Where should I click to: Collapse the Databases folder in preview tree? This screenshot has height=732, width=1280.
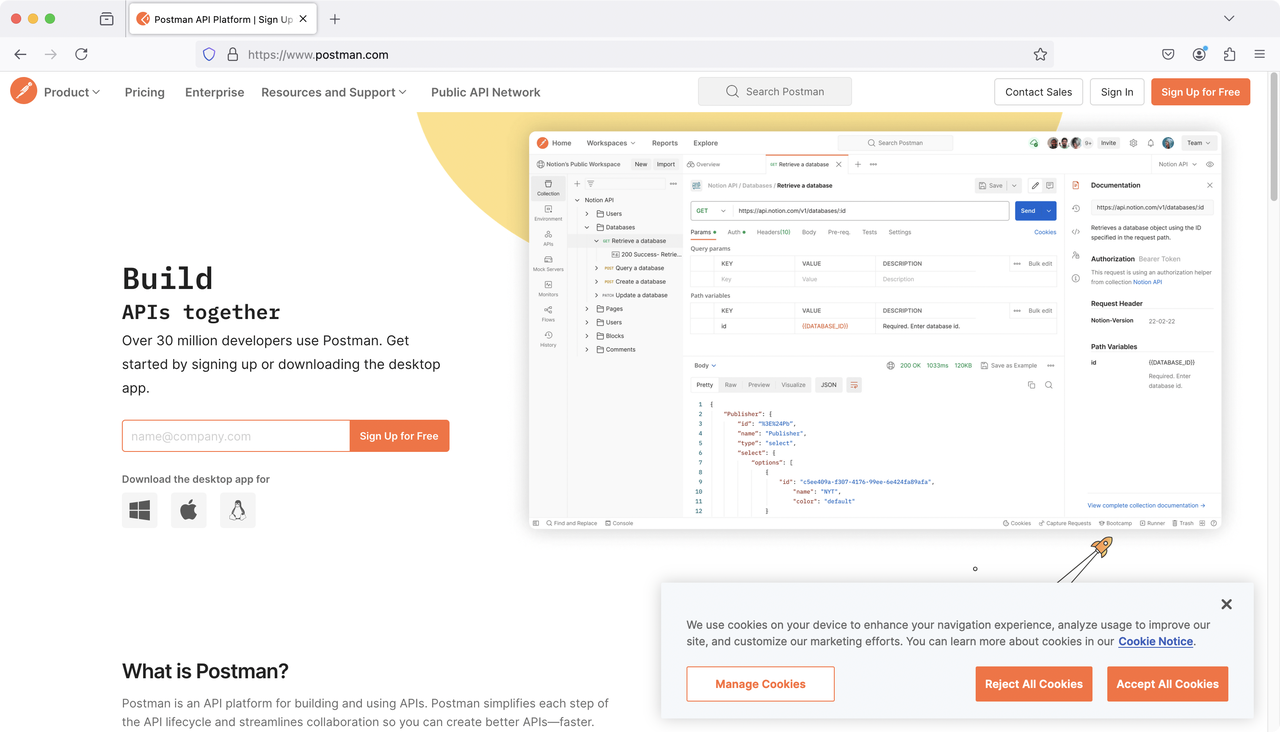point(587,227)
